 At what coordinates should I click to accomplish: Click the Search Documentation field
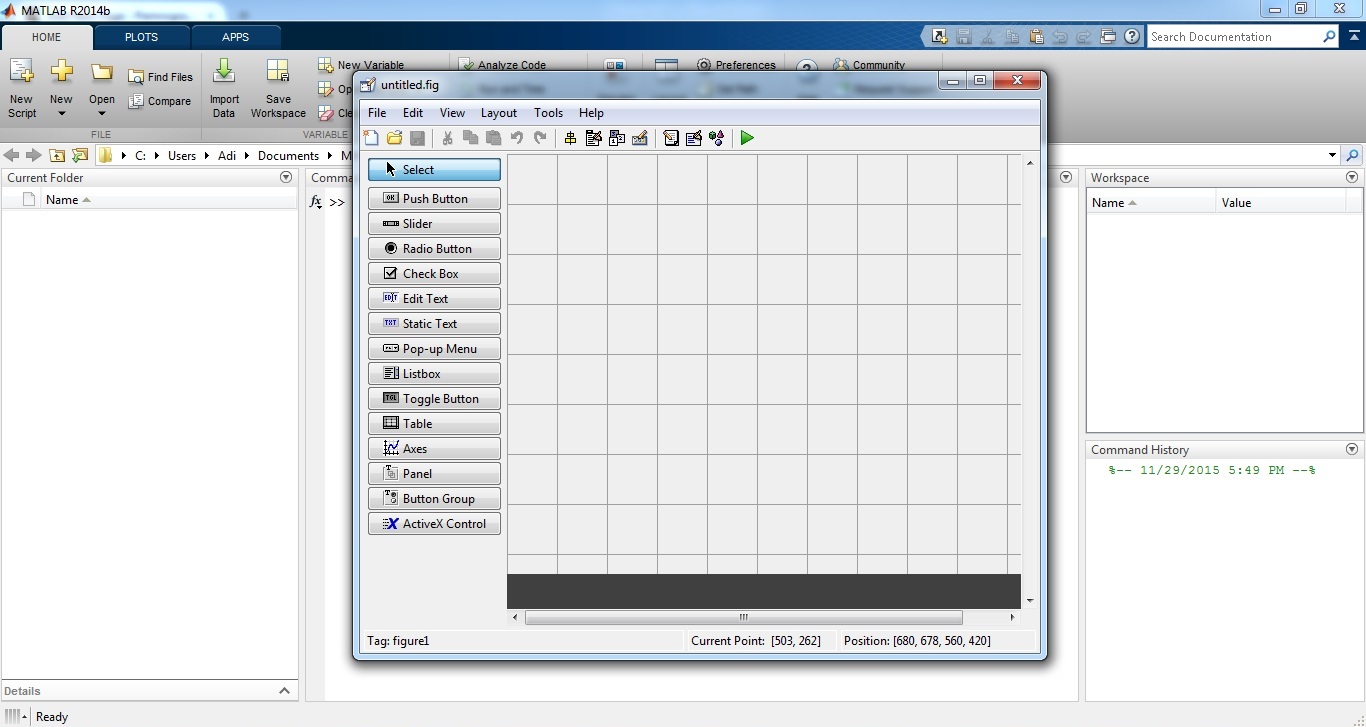pos(1234,37)
